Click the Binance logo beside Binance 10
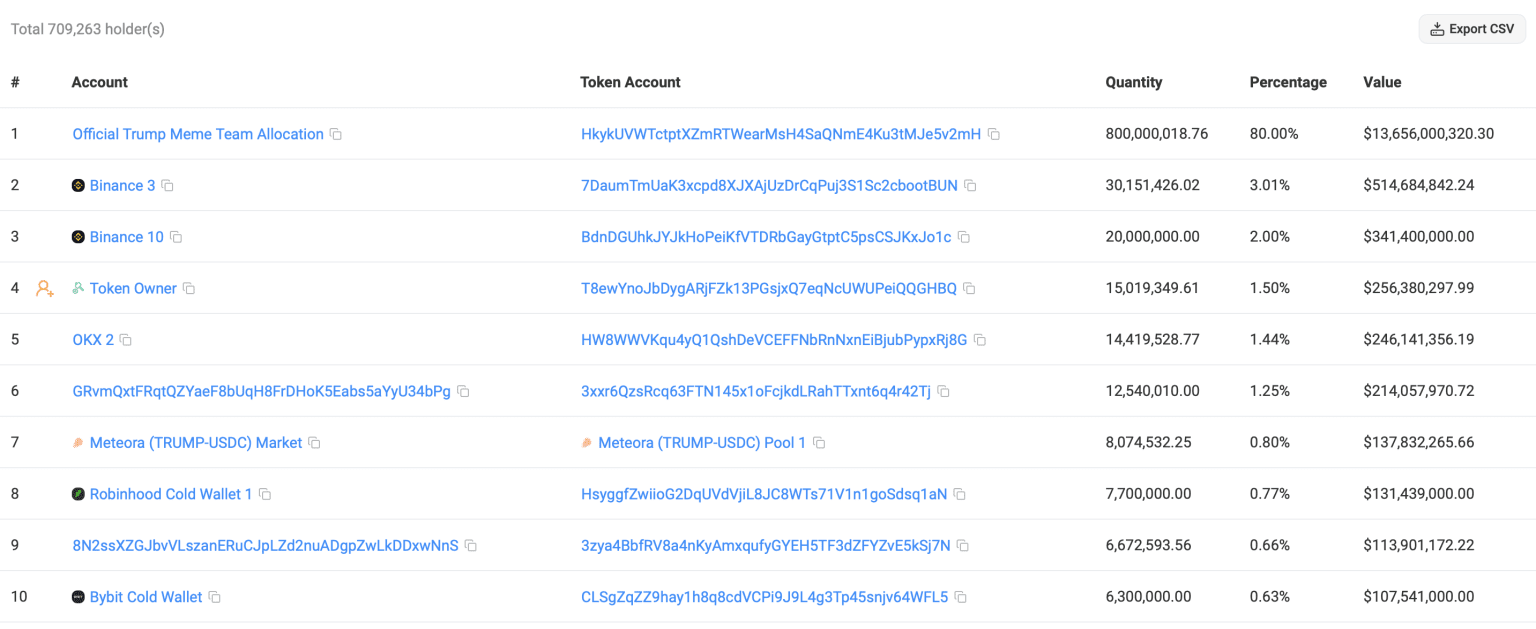1536x629 pixels. click(79, 236)
